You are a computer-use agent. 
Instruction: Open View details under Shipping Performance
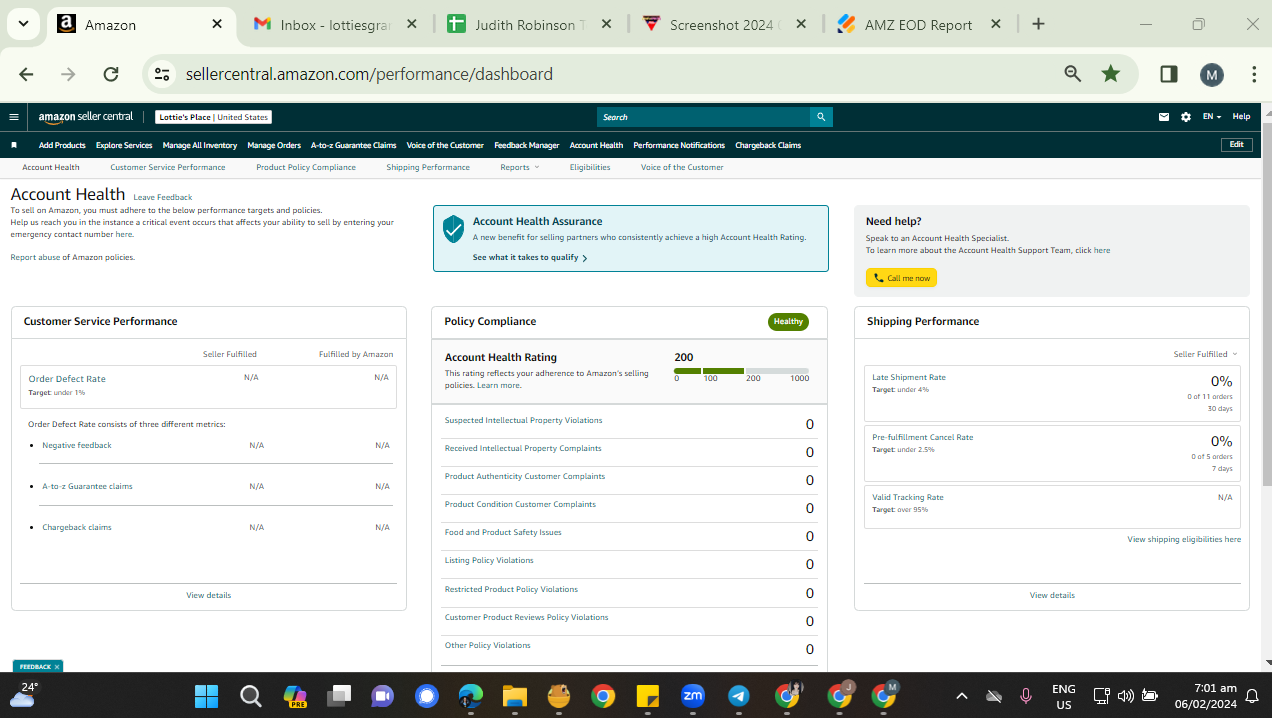[1052, 595]
